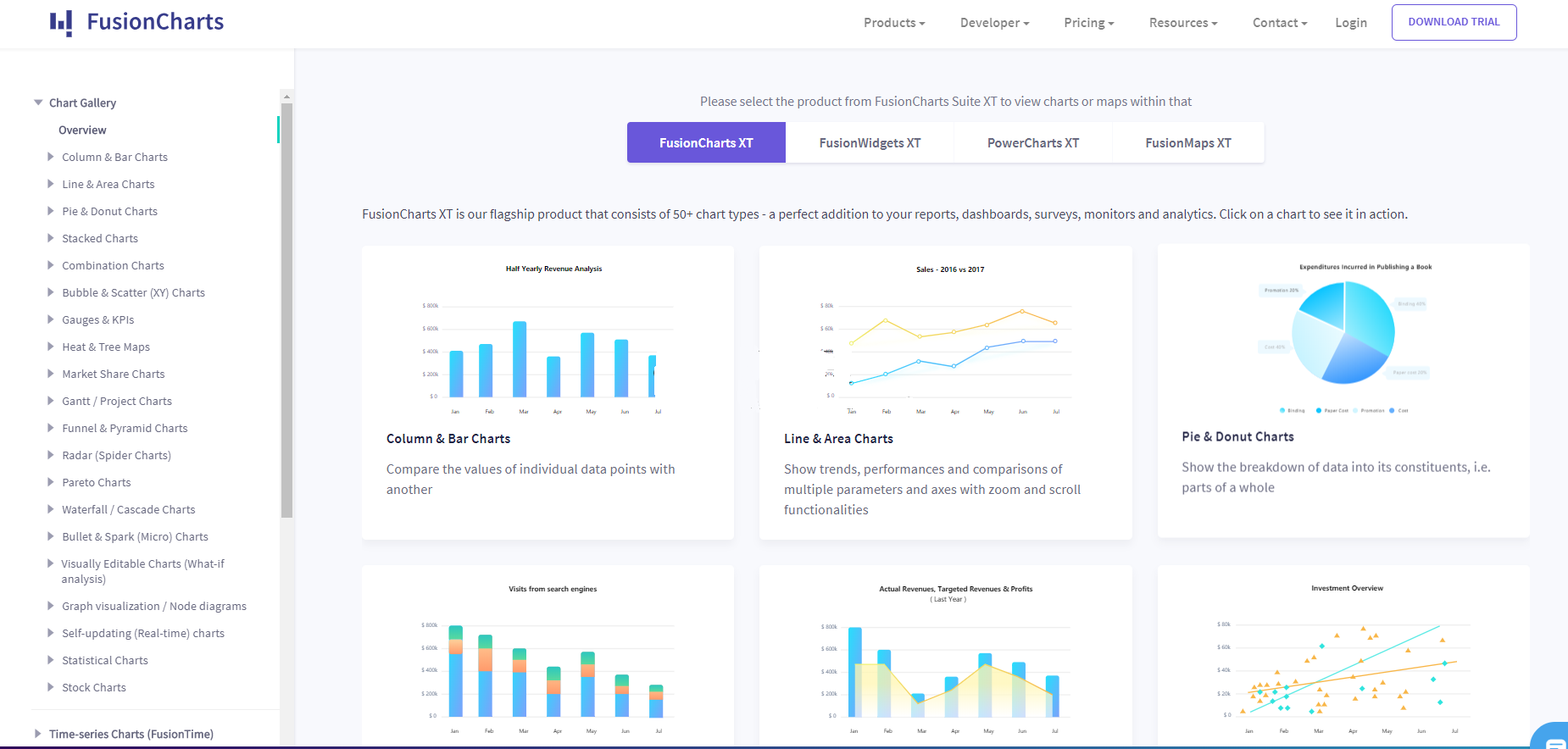Expand the Combination Charts arrow
The image size is (1568, 749).
click(51, 265)
